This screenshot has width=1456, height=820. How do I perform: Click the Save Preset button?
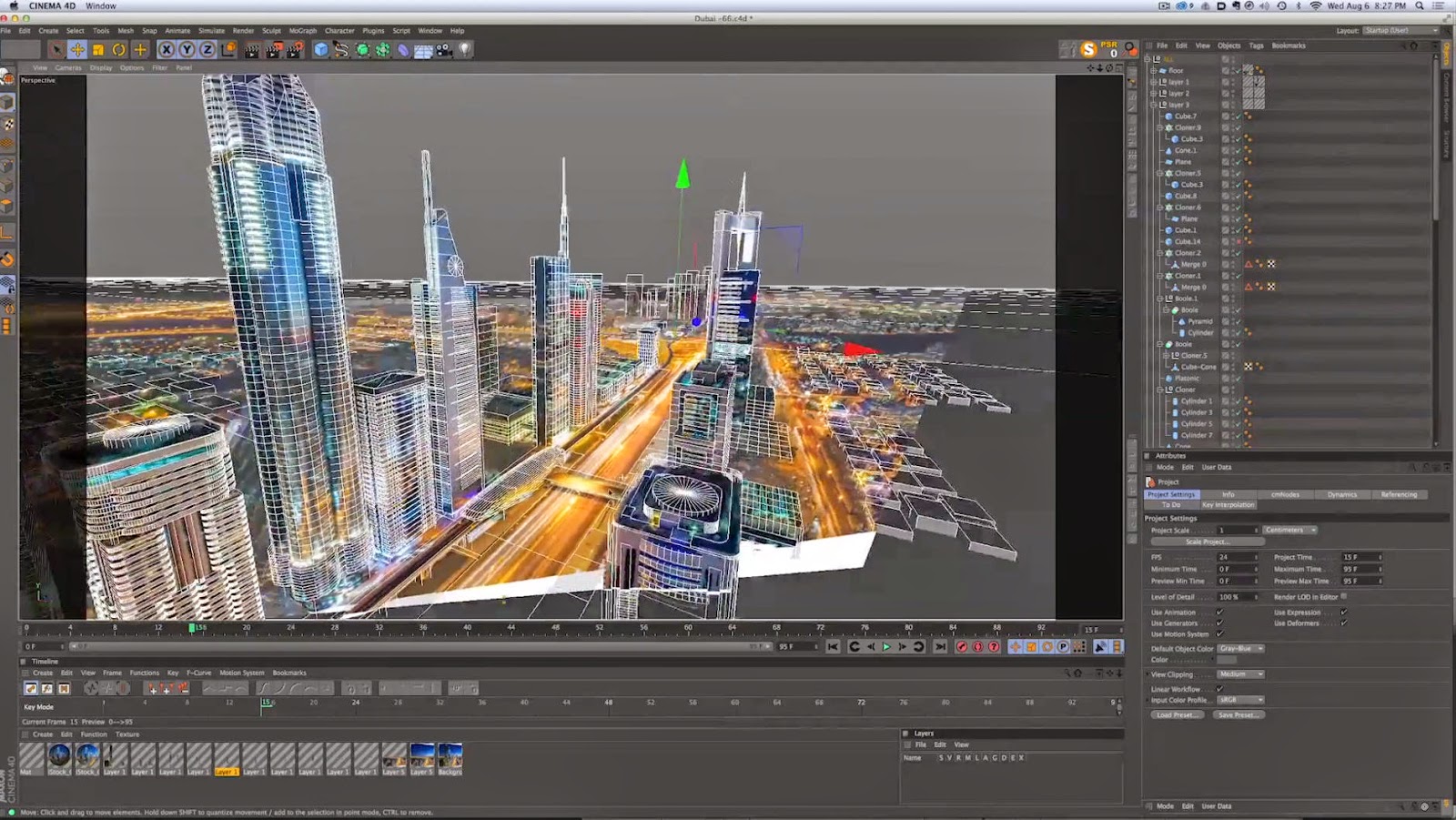coord(1238,714)
